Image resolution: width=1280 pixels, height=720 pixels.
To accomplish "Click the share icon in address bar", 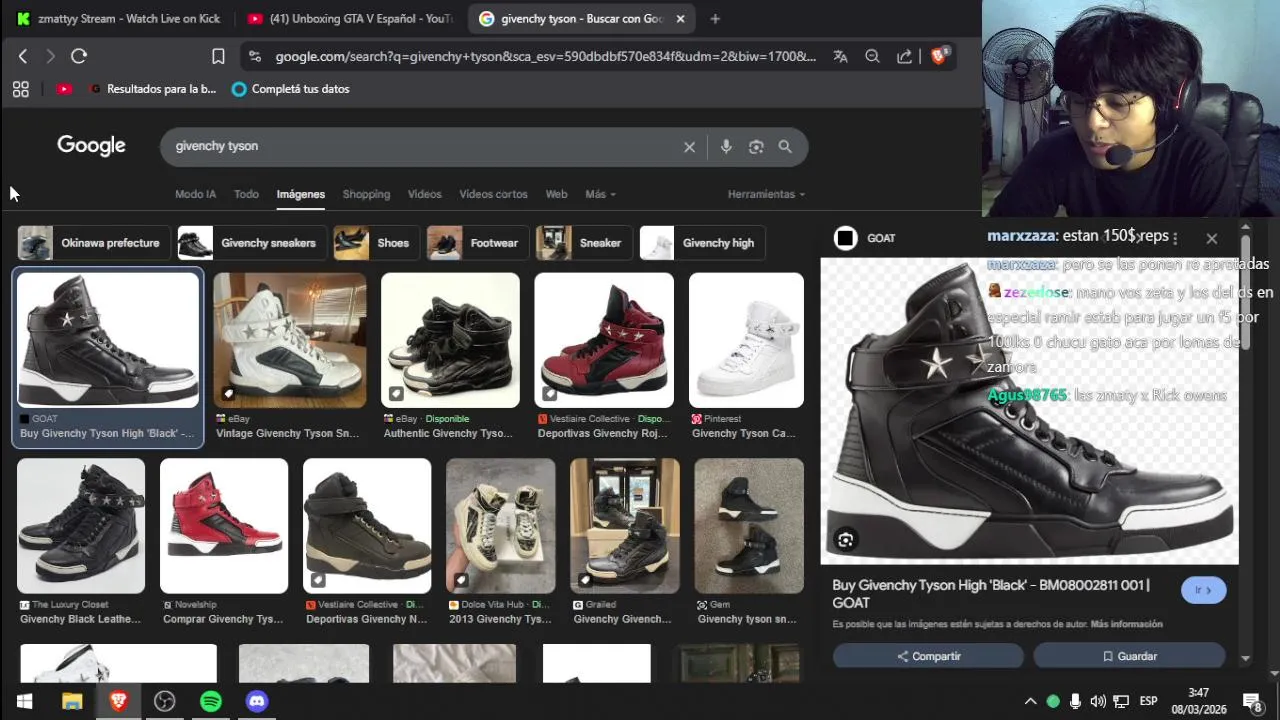I will [904, 57].
